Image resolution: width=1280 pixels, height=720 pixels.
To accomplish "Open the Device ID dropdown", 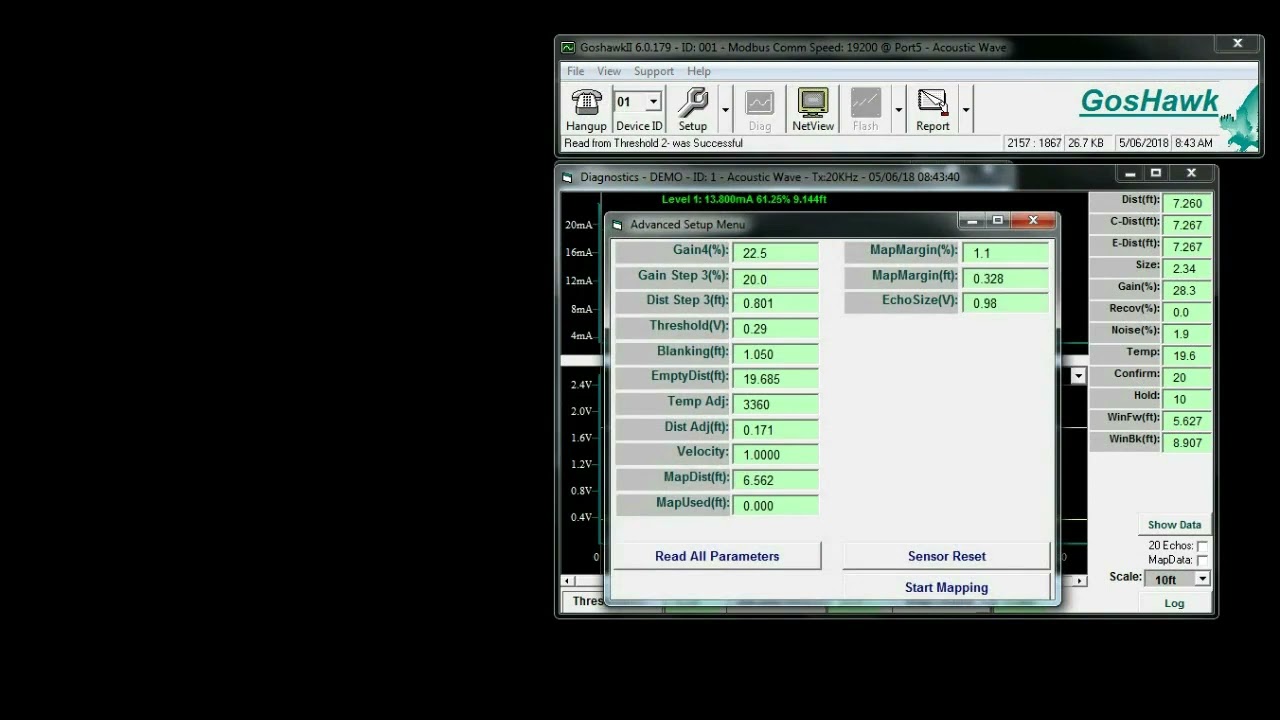I will (x=653, y=102).
